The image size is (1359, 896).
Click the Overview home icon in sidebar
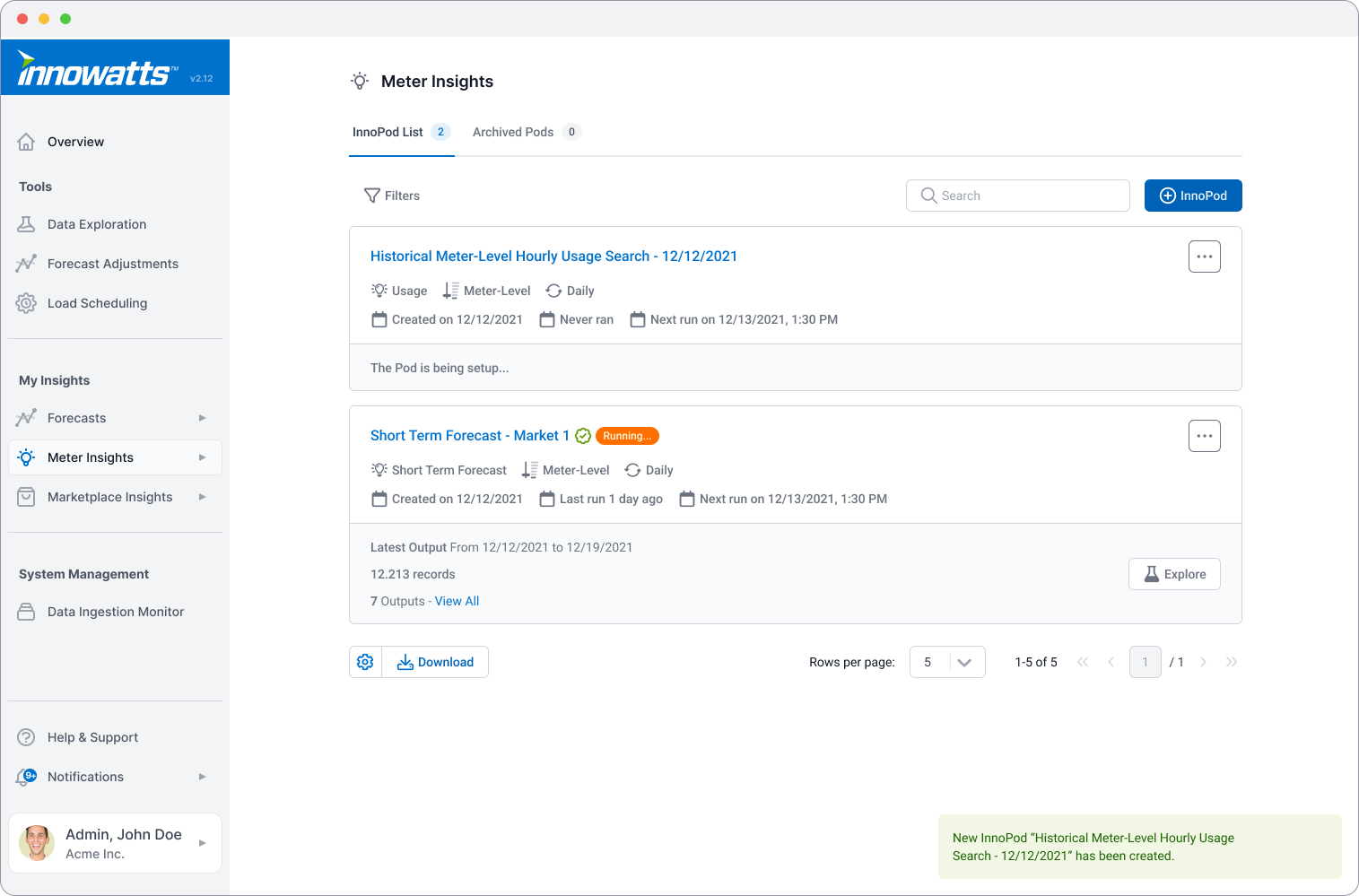coord(26,142)
